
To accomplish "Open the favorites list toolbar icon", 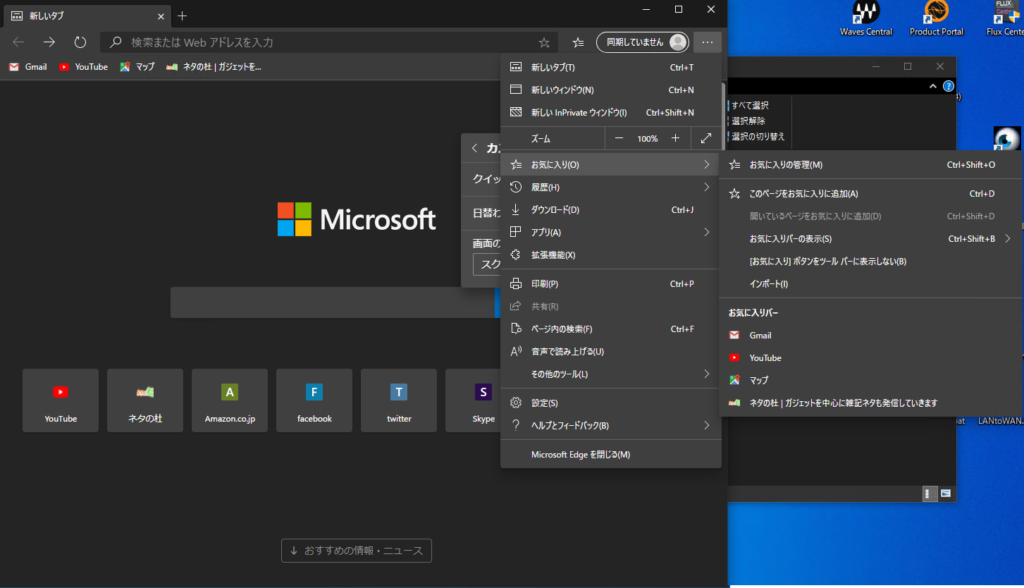I will click(x=578, y=42).
